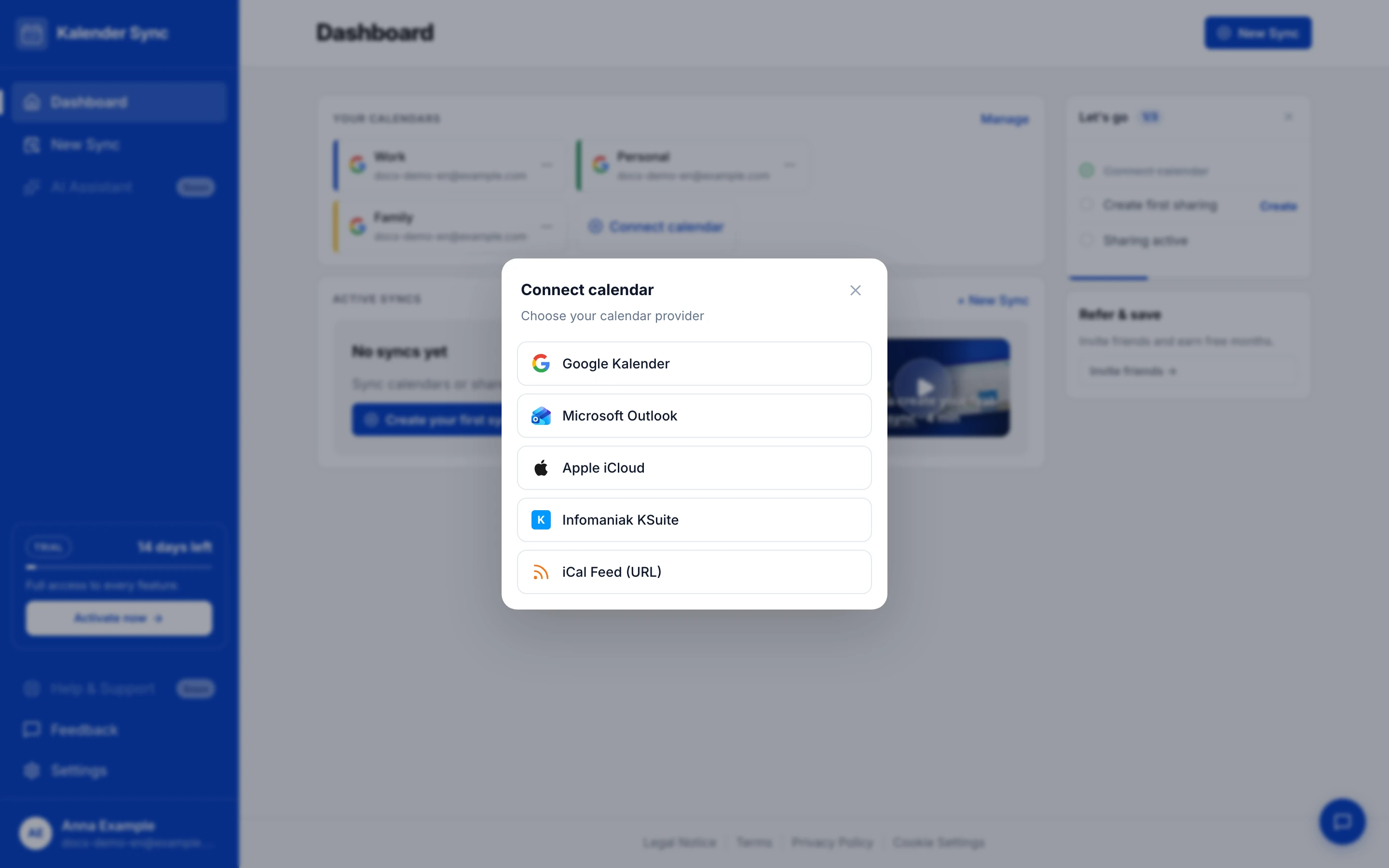Click the Apple logo icon
Image resolution: width=1389 pixels, height=868 pixels.
coord(541,468)
